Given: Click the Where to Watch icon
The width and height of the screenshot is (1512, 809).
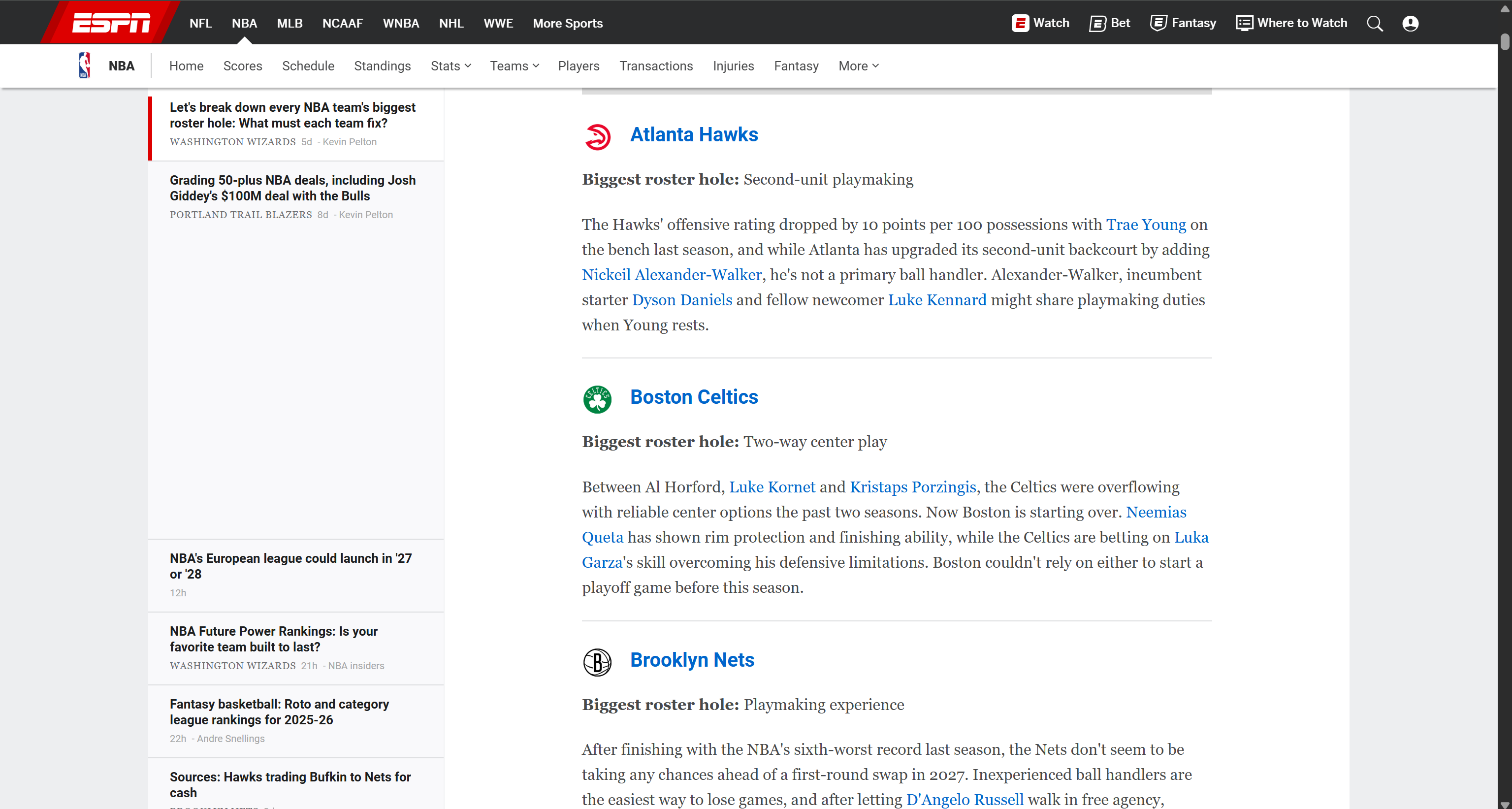Looking at the screenshot, I should [1243, 22].
